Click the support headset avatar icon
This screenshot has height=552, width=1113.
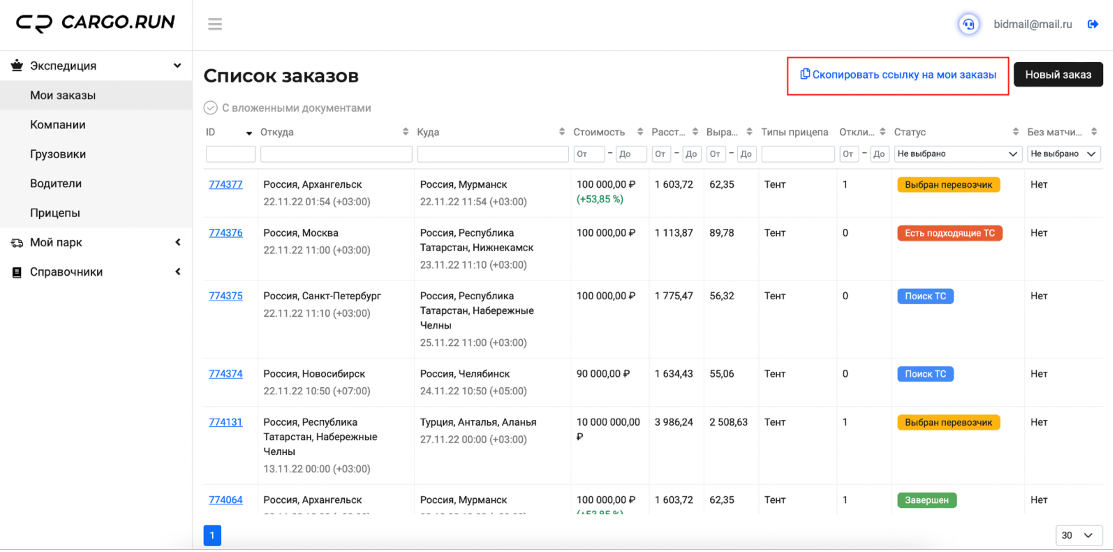tap(967, 24)
